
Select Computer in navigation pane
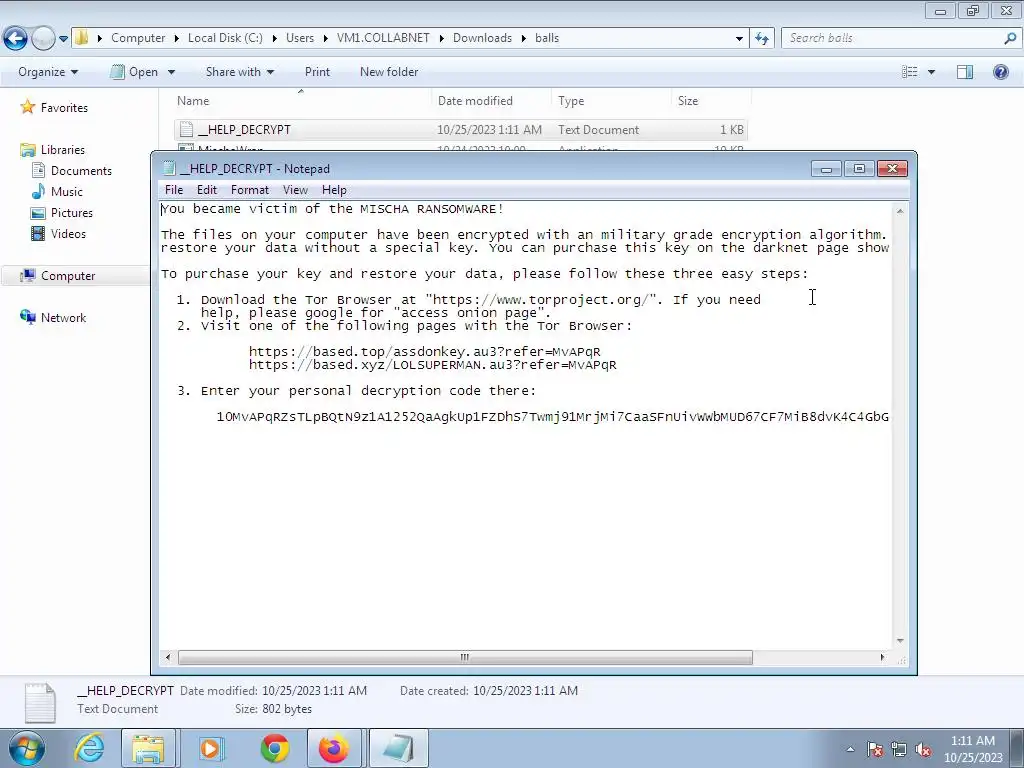[68, 276]
